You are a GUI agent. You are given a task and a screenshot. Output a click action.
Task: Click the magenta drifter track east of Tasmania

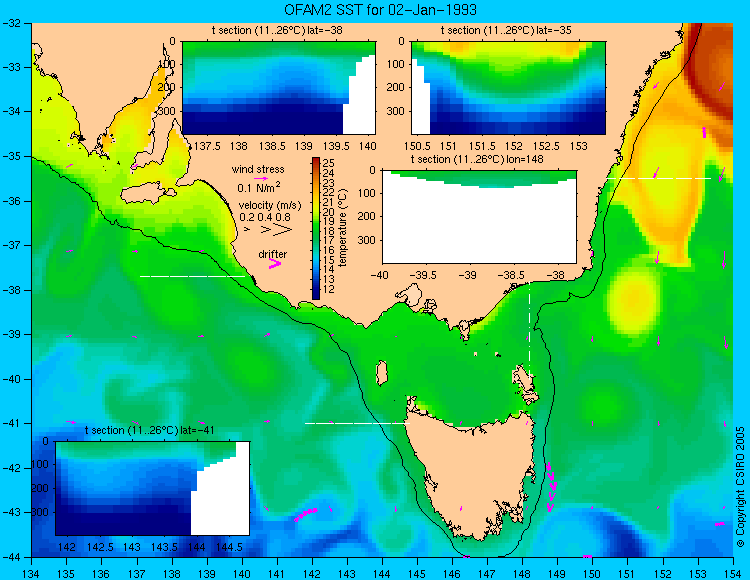click(x=551, y=486)
